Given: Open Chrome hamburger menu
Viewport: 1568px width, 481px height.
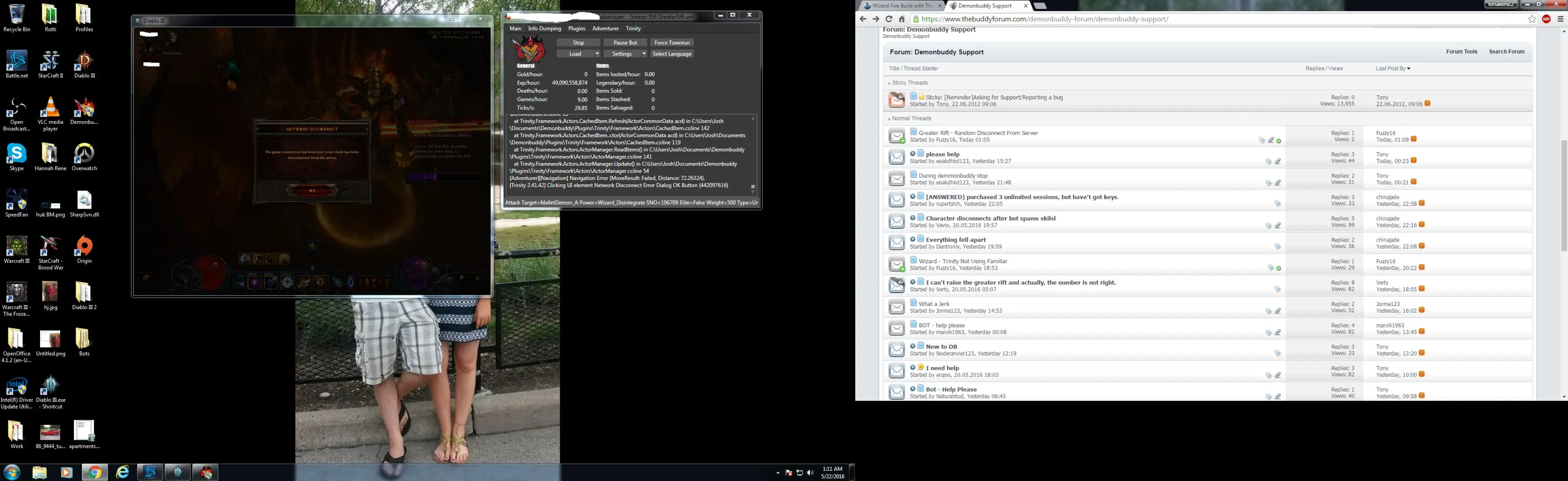Looking at the screenshot, I should click(x=1560, y=19).
